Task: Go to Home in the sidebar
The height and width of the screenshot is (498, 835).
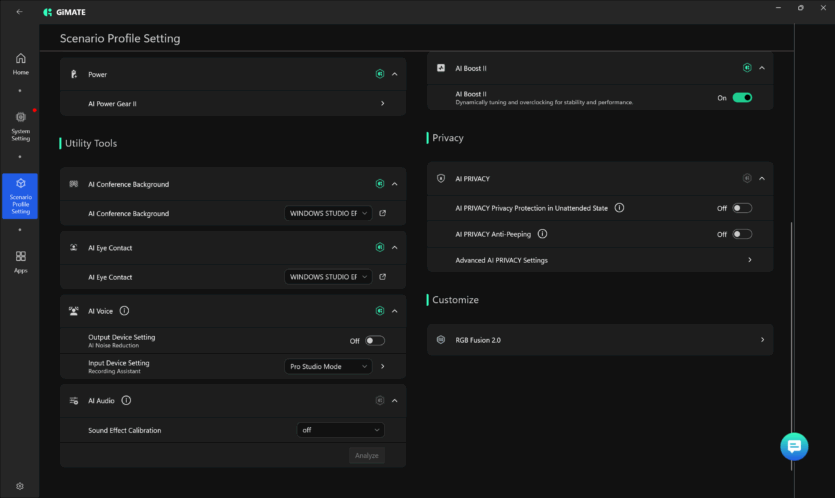Action: [20, 64]
